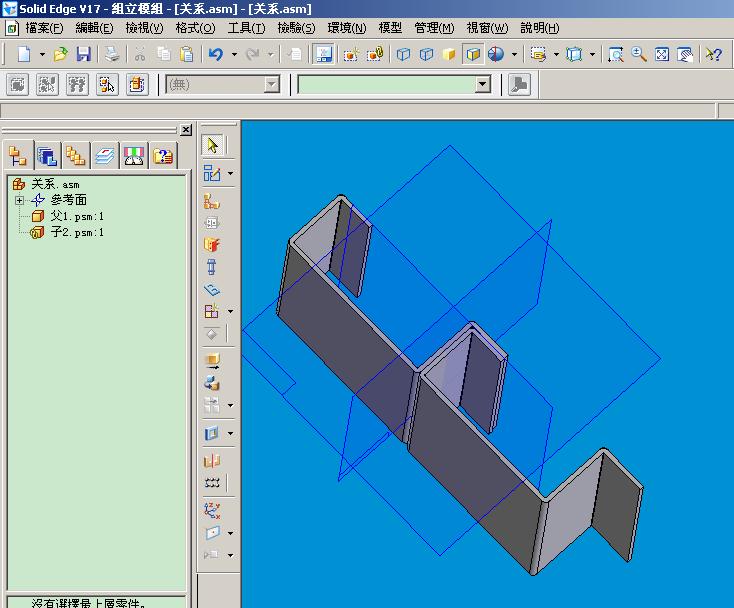Image resolution: width=734 pixels, height=608 pixels.
Task: Save the assembly file
Action: (83, 54)
